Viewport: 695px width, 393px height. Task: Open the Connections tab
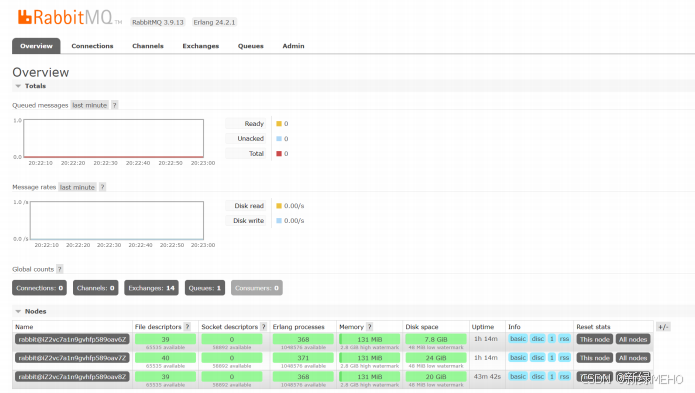[x=92, y=46]
